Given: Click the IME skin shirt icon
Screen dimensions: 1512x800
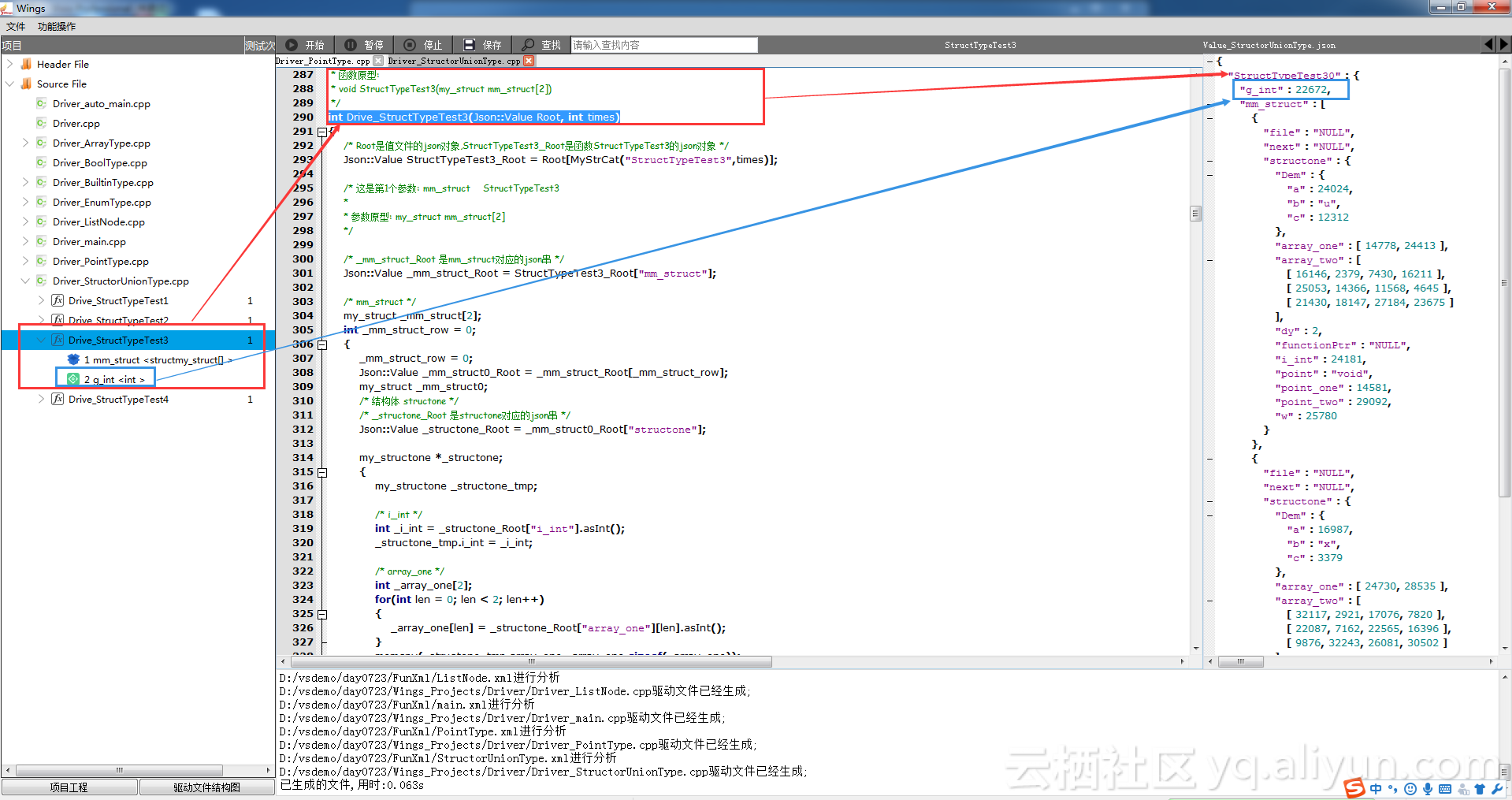Looking at the screenshot, I should tap(1480, 789).
